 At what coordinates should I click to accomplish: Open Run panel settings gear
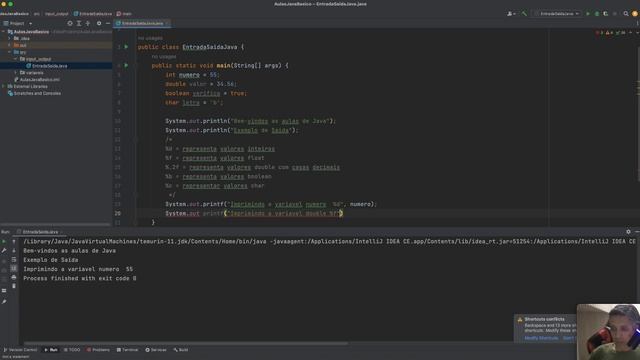tap(629, 232)
